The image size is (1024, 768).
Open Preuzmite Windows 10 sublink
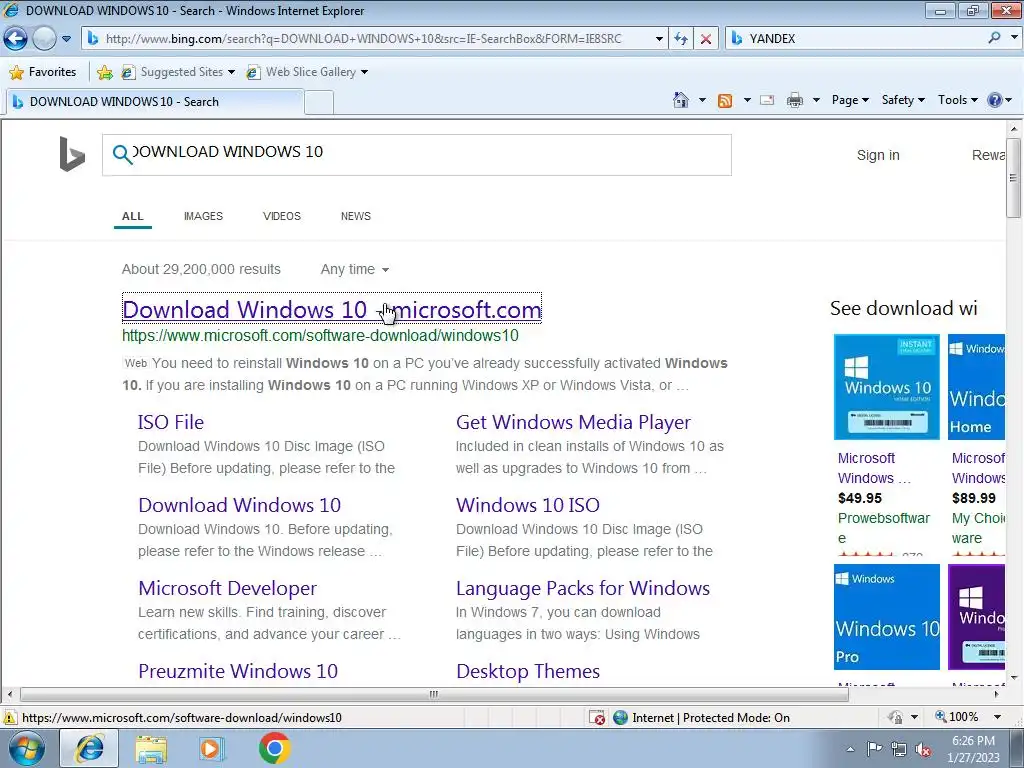pos(238,671)
